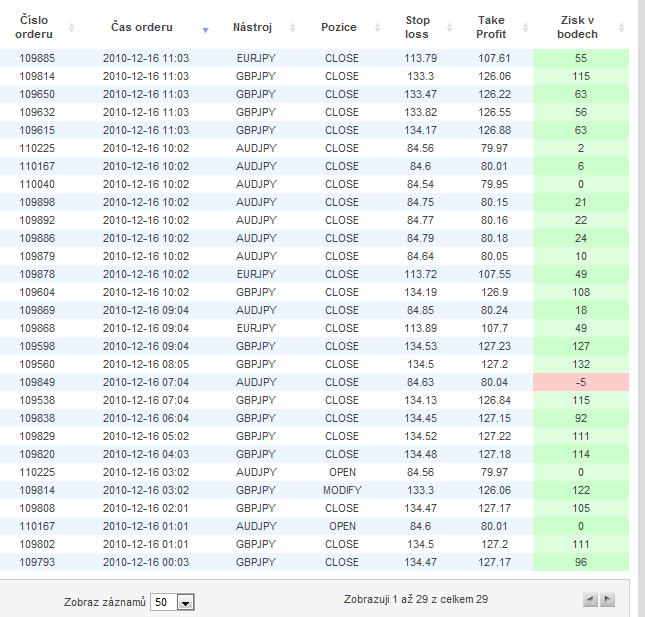645x617 pixels.
Task: Click the Zobrazuji 1 až 29 status text
Action: click(x=415, y=600)
